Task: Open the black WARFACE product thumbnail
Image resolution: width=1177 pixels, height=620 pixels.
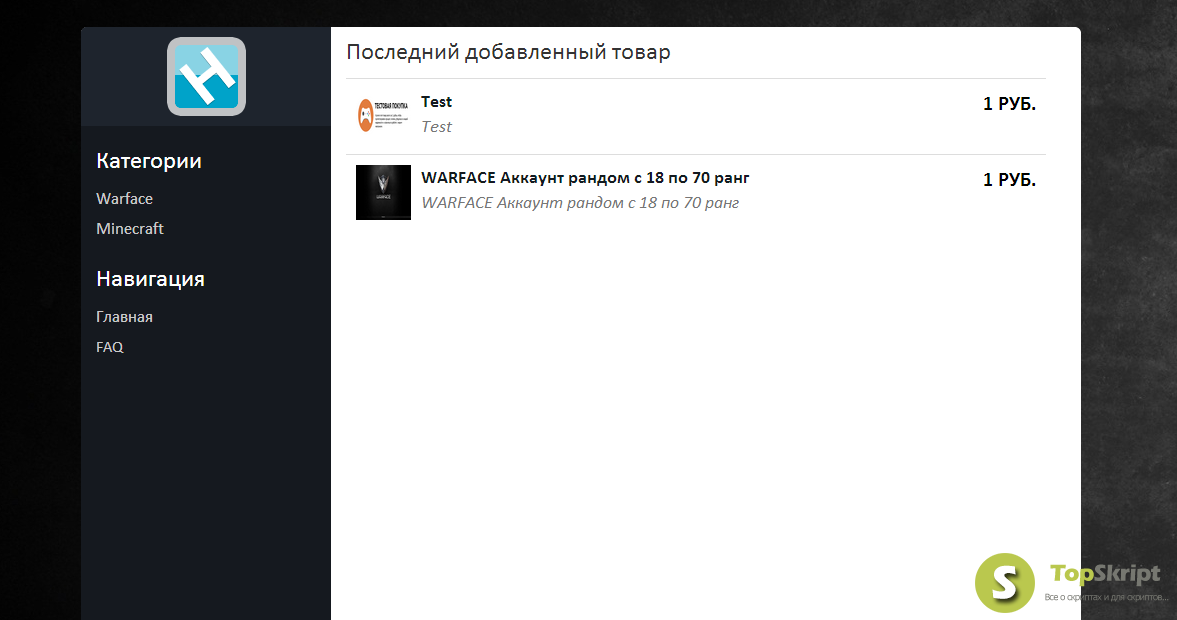Action: 383,192
